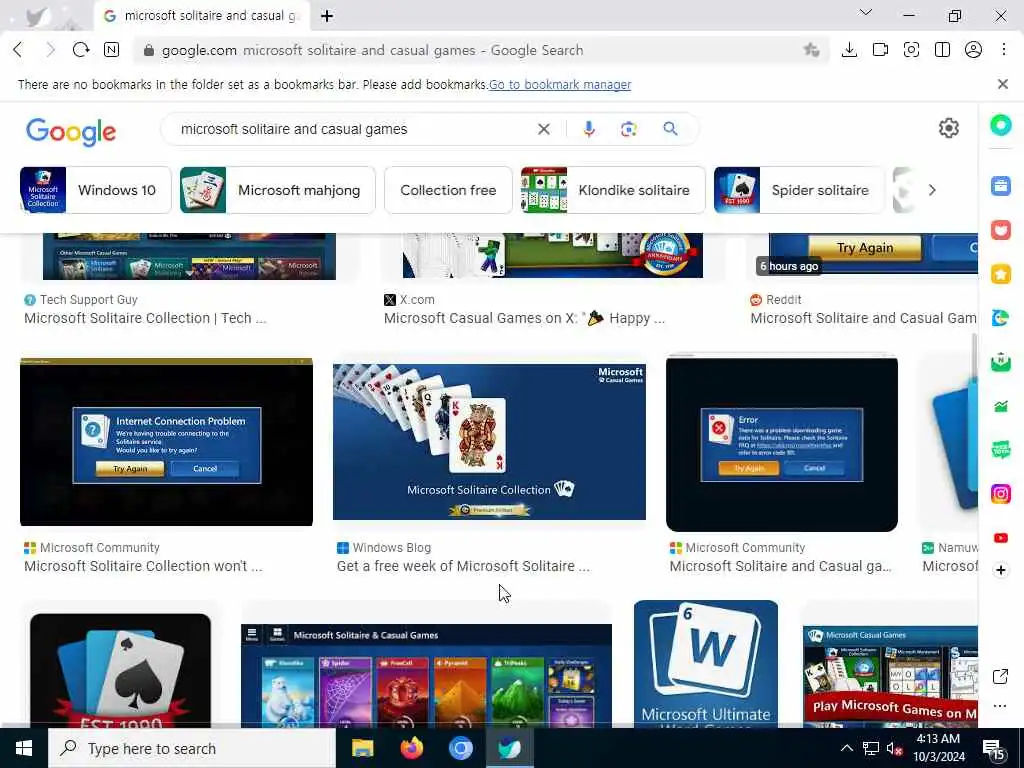Open the red Pocket sidebar icon
The width and height of the screenshot is (1024, 768).
point(1000,230)
